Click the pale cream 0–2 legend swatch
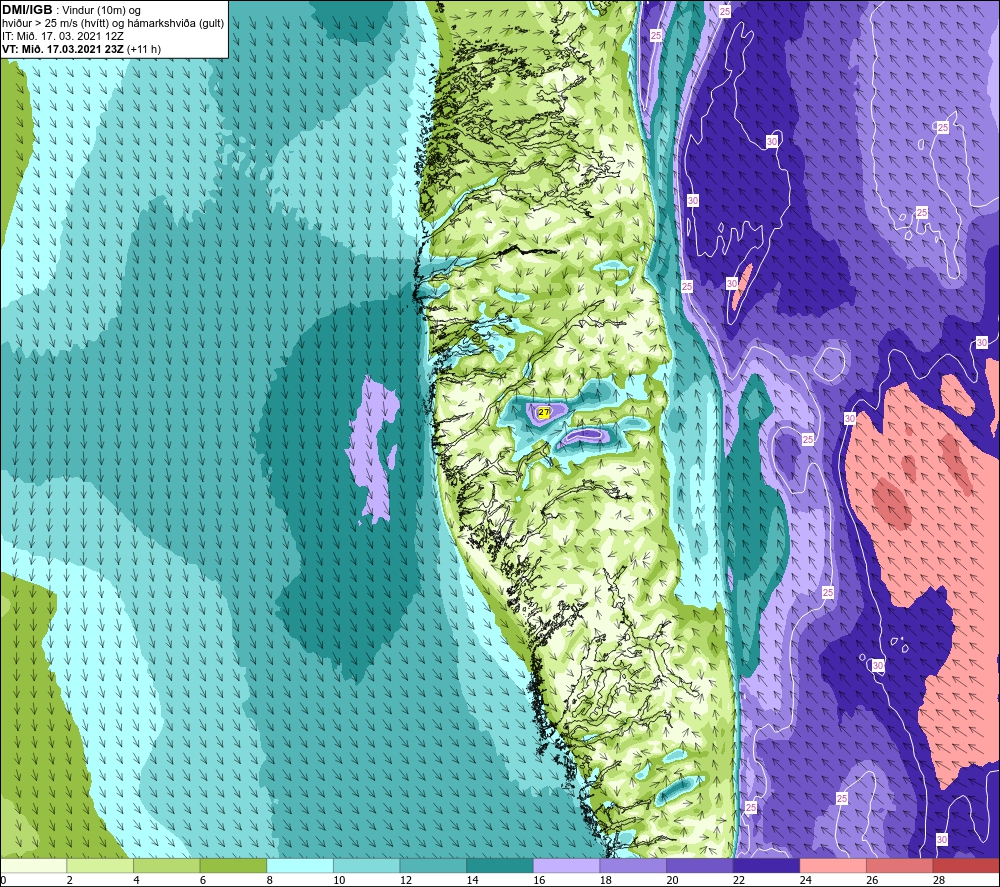1000x887 pixels. [33, 865]
